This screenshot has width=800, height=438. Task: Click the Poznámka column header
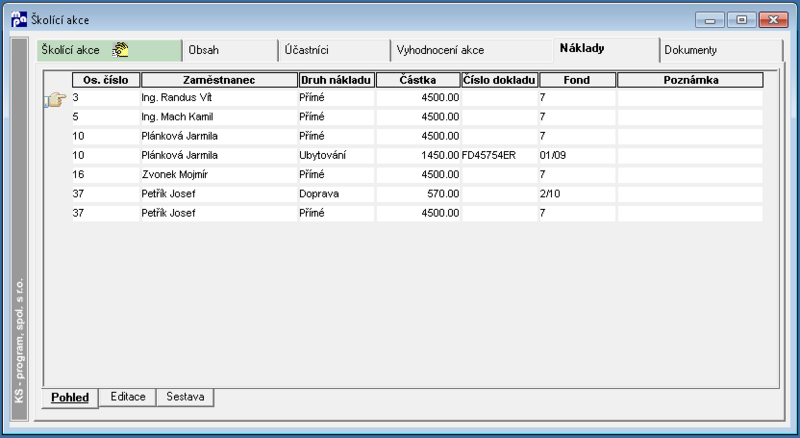pyautogui.click(x=690, y=80)
